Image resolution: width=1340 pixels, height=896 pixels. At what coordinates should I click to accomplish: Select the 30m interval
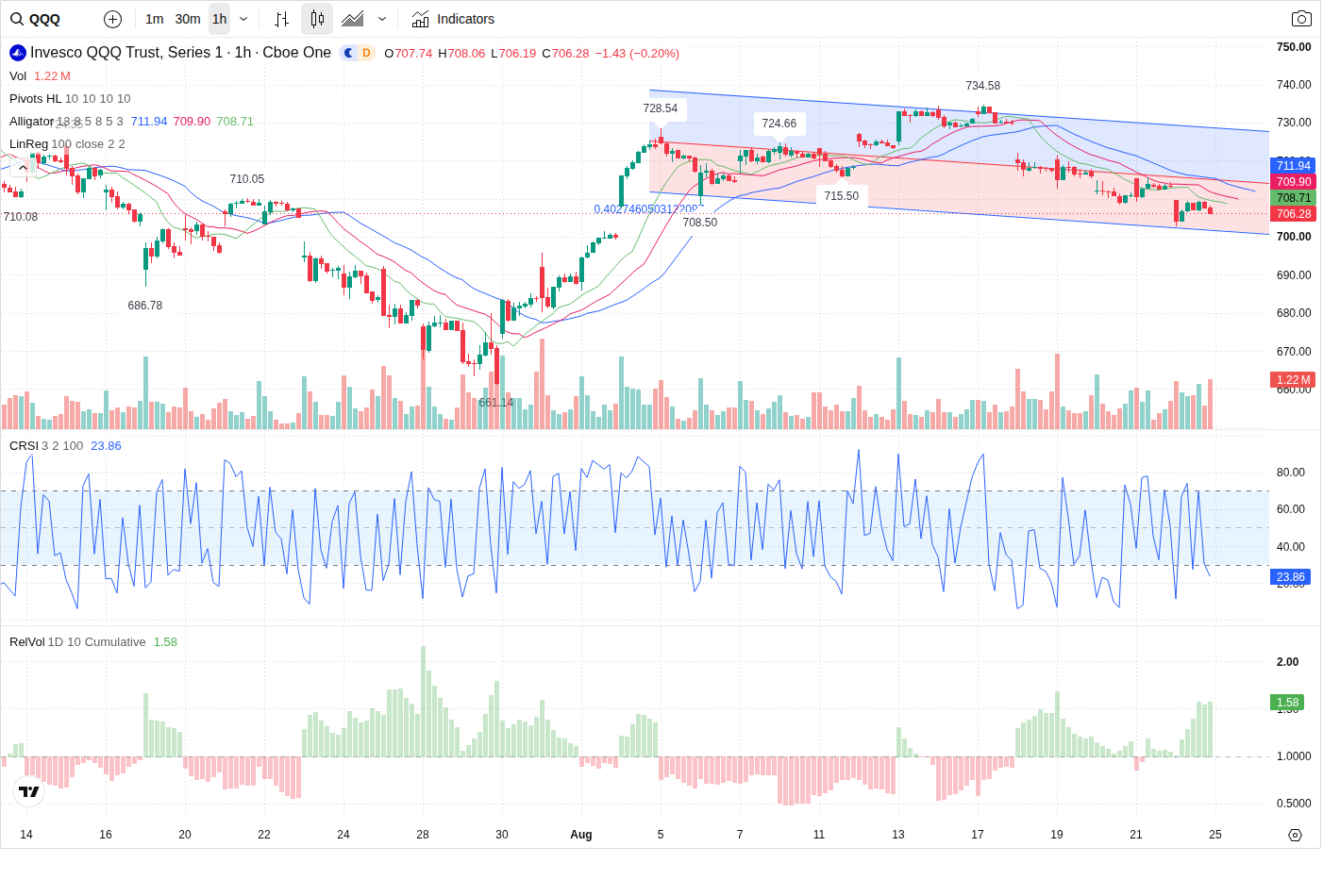tap(188, 19)
